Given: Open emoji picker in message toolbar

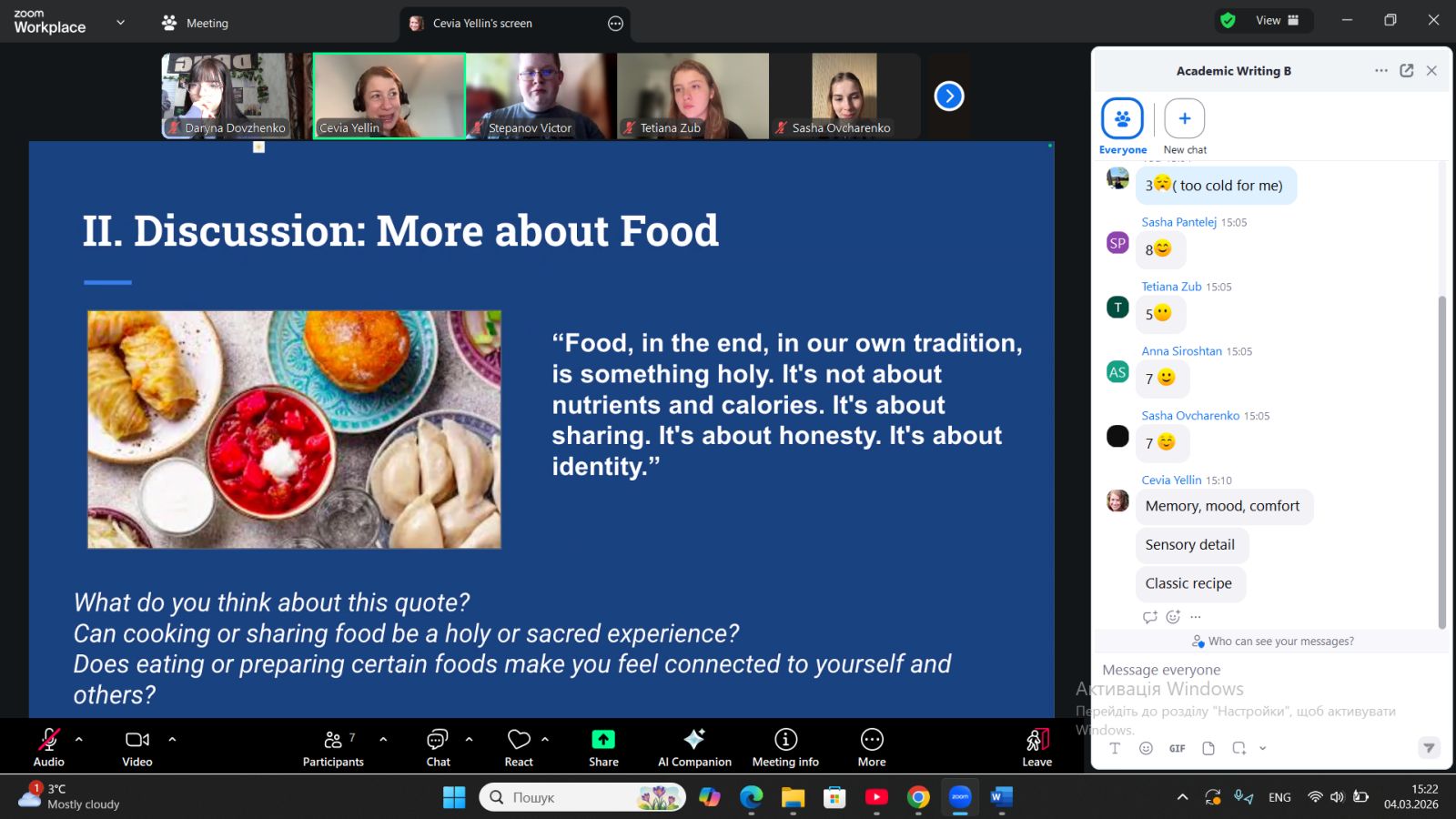Looking at the screenshot, I should pyautogui.click(x=1146, y=748).
